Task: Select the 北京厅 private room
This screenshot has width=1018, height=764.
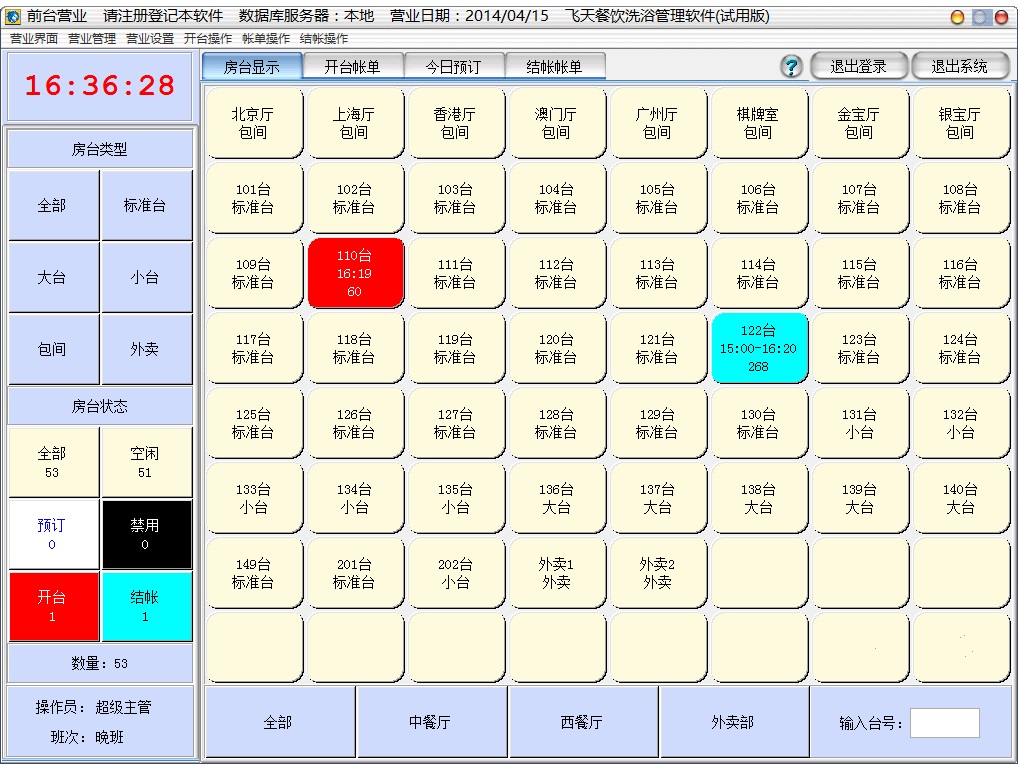Action: pos(253,123)
